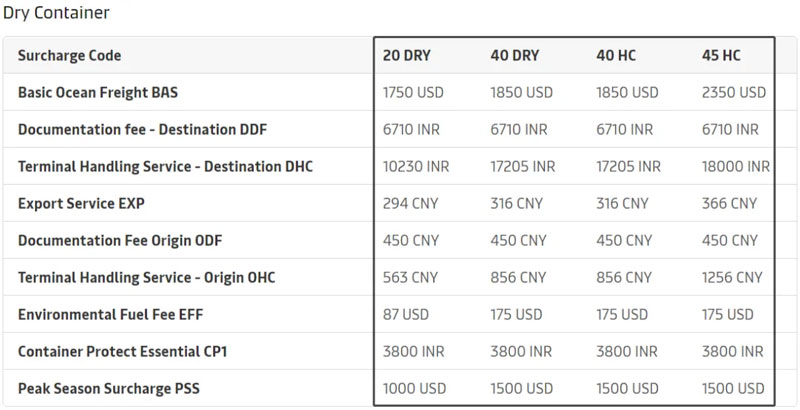The image size is (800, 410).
Task: Click Terminal Handling Service - Origin OHC label
Action: click(x=146, y=277)
